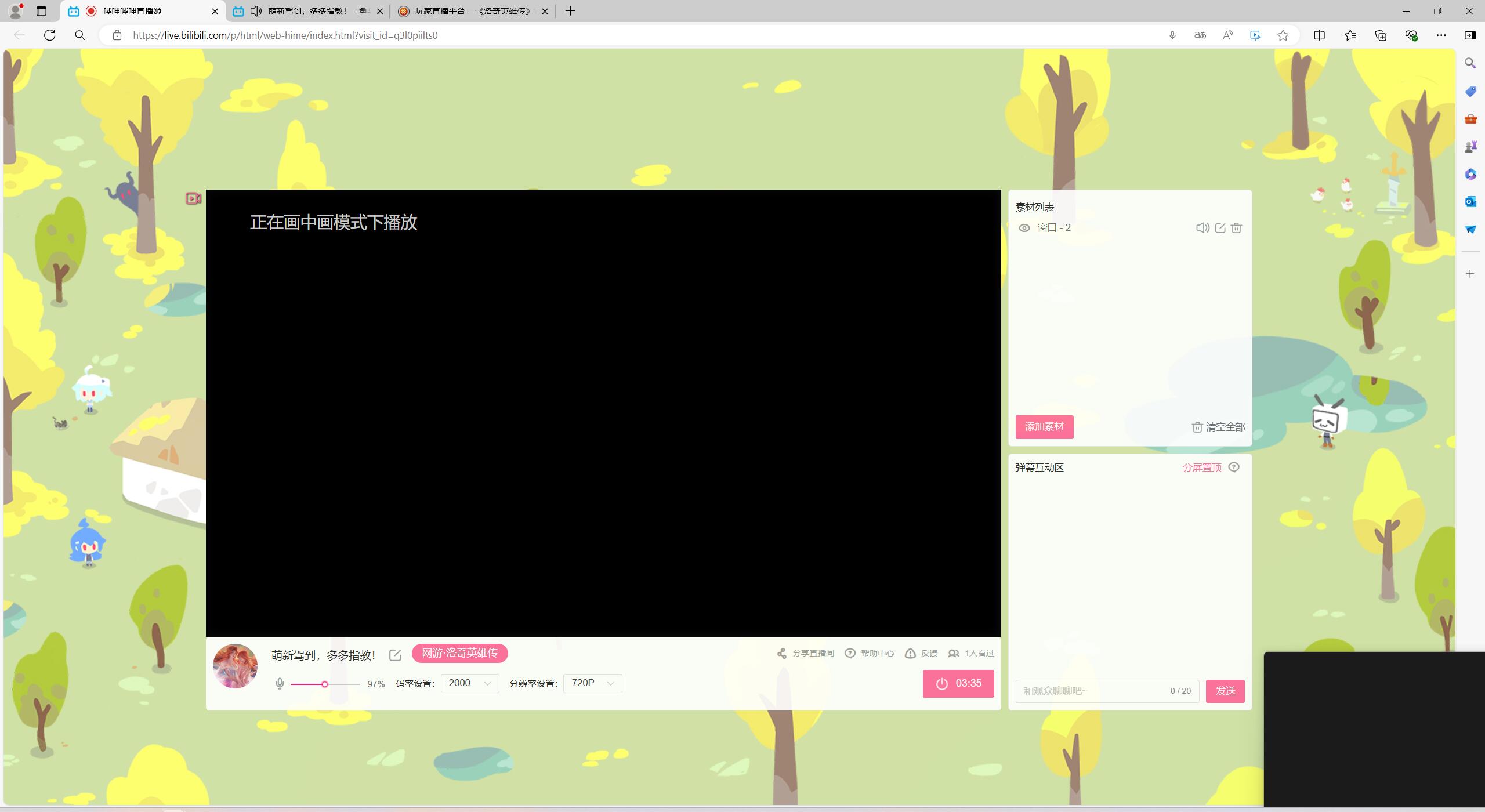The width and height of the screenshot is (1485, 812).
Task: Delete the 窗口 - 2 source
Action: point(1236,228)
